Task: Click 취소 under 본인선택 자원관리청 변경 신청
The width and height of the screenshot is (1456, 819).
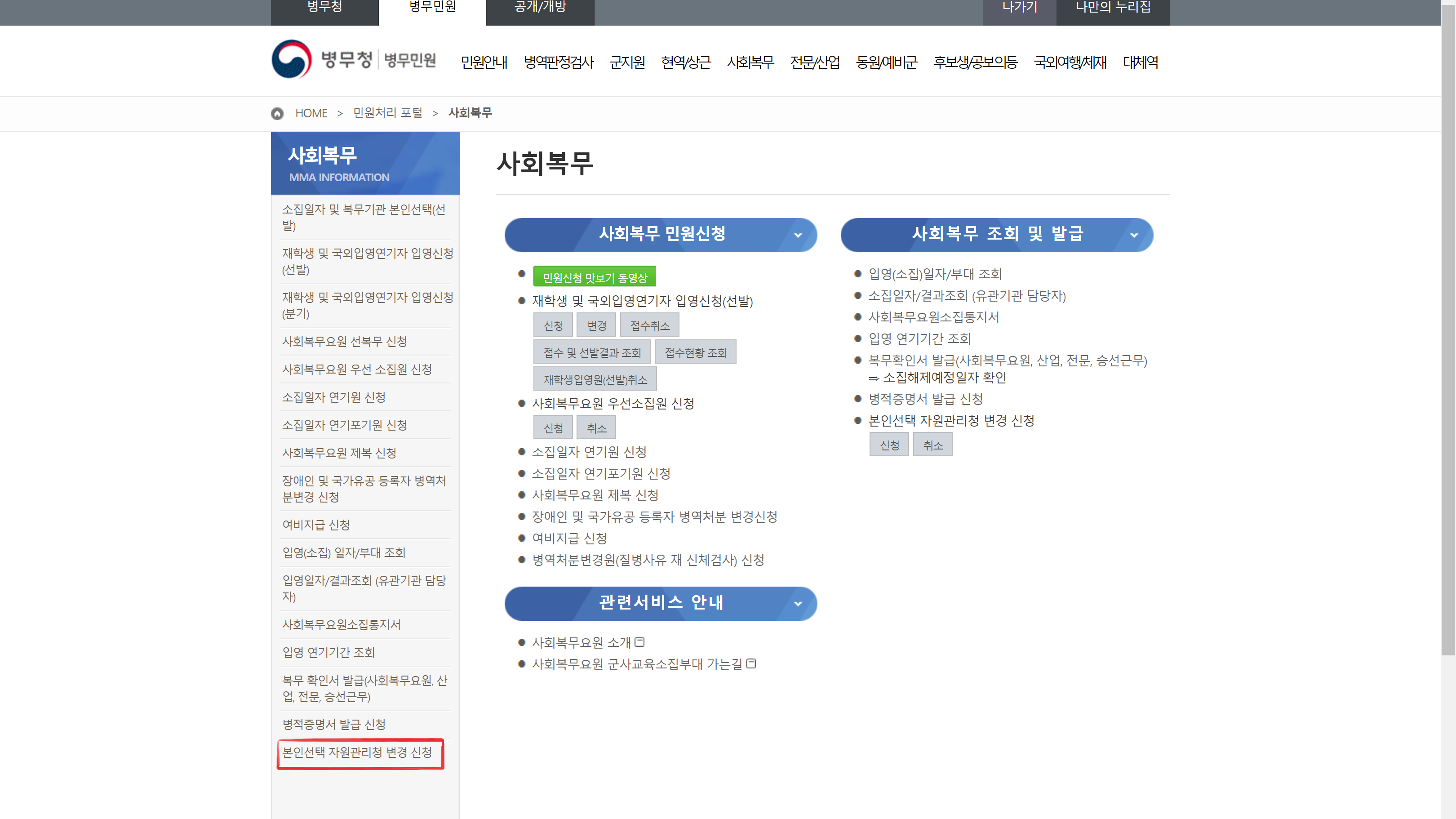Action: [933, 445]
